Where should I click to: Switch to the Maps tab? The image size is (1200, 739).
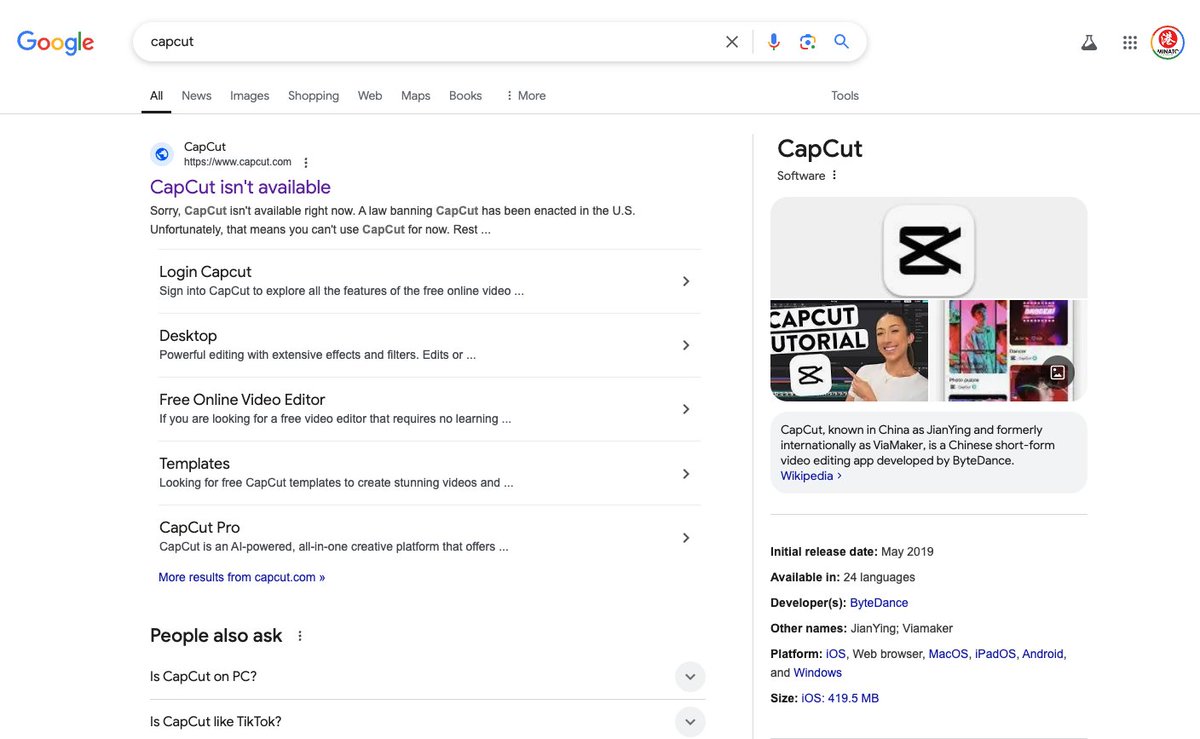click(415, 96)
